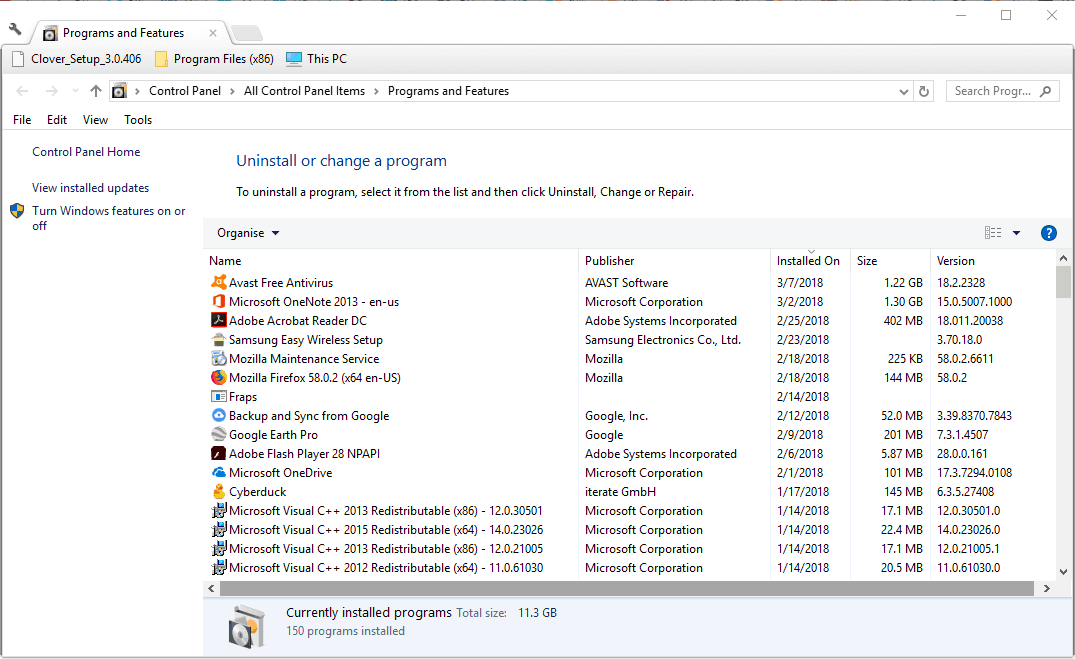Select the Avast Free Antivirus icon

point(219,283)
